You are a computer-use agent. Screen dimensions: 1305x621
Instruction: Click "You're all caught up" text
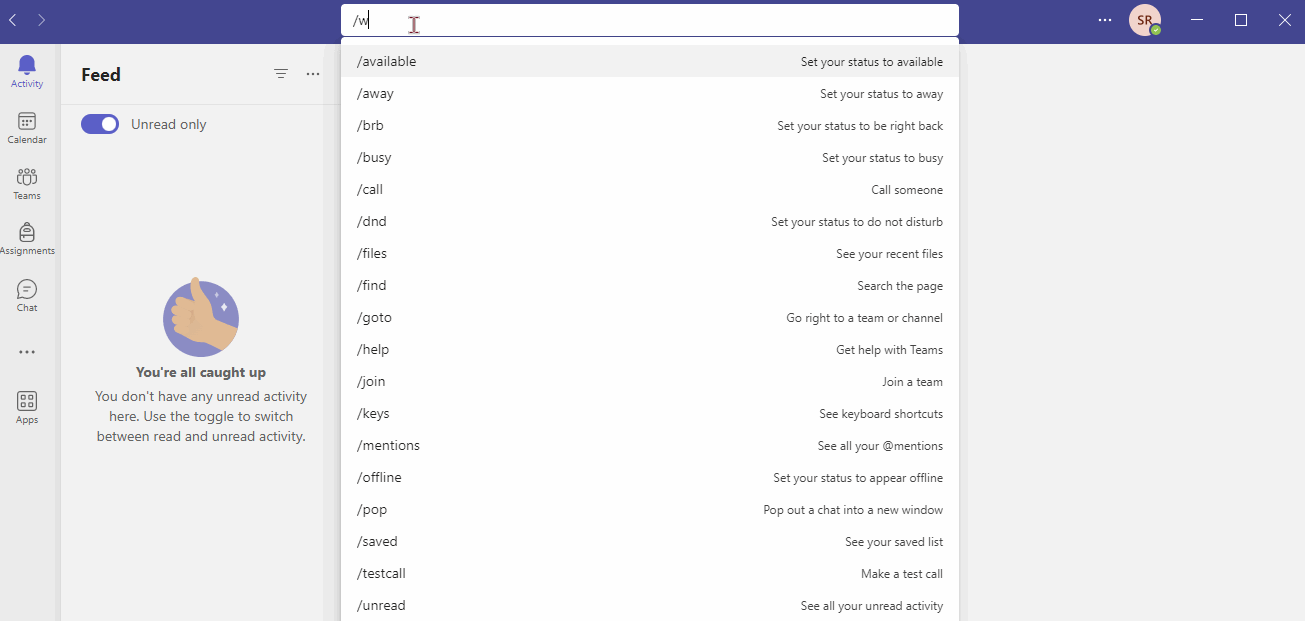click(201, 372)
